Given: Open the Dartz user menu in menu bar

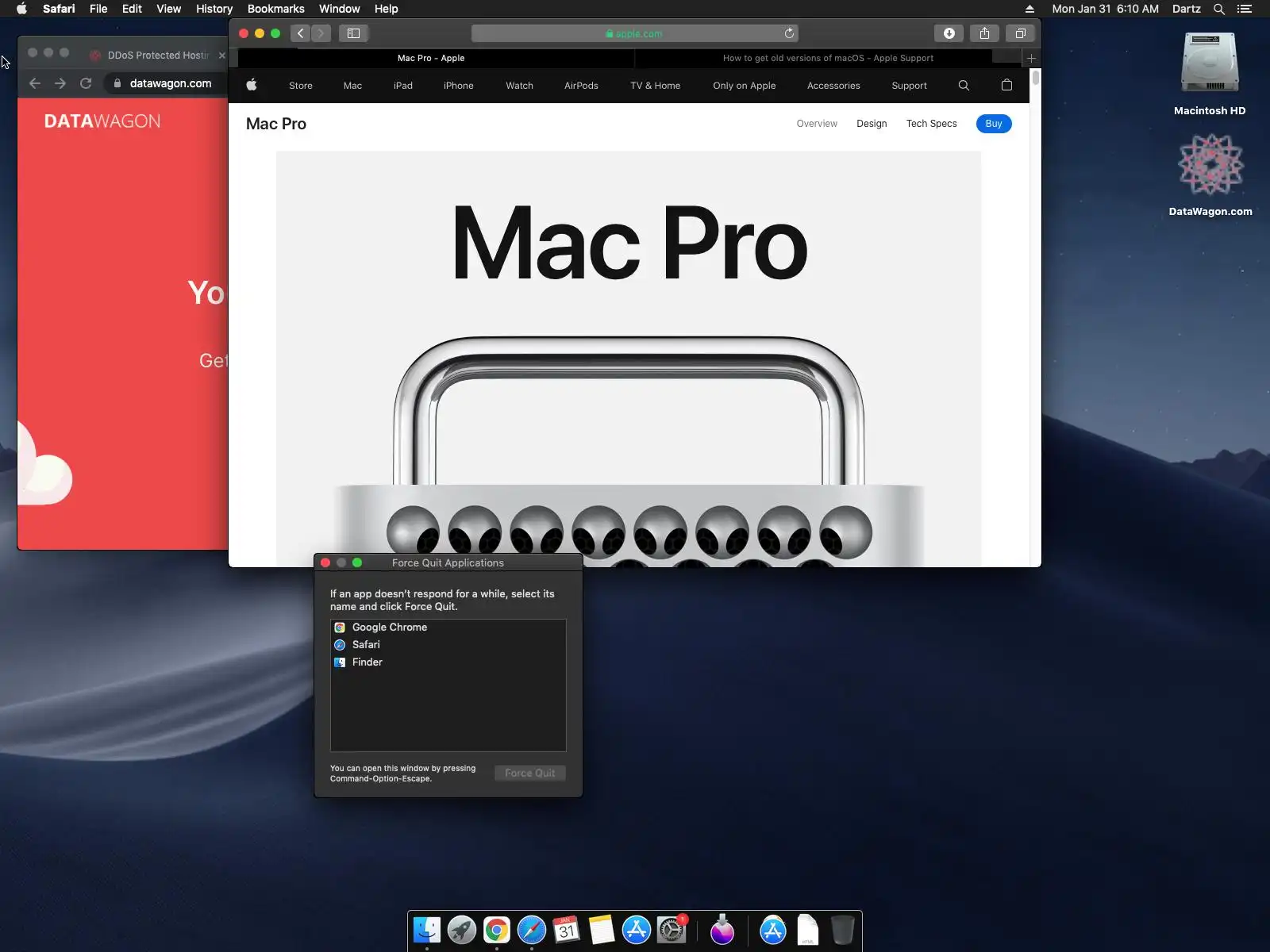Looking at the screenshot, I should click(x=1186, y=9).
